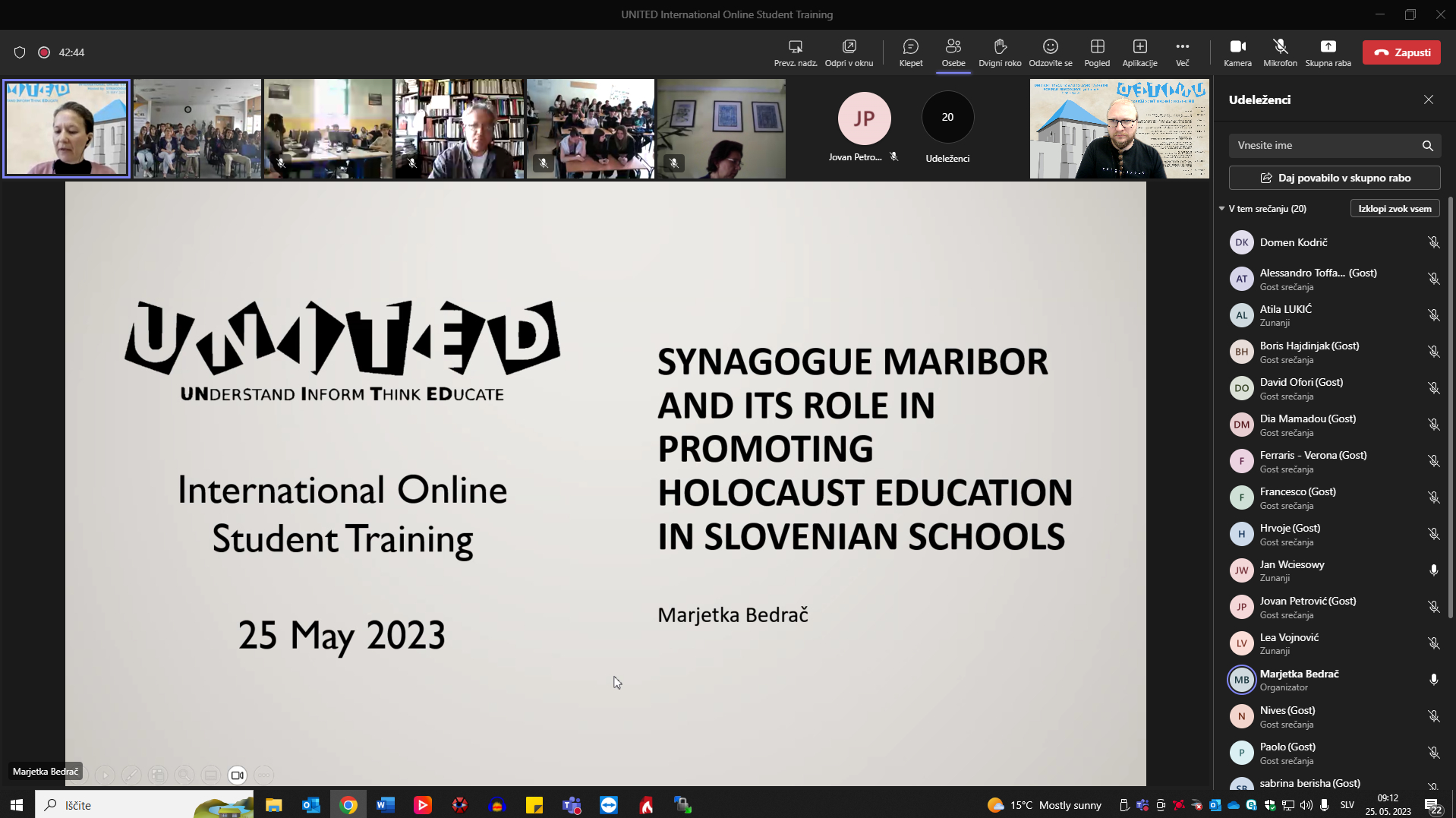
Task: Click the video camera control under the slide
Action: (x=237, y=775)
